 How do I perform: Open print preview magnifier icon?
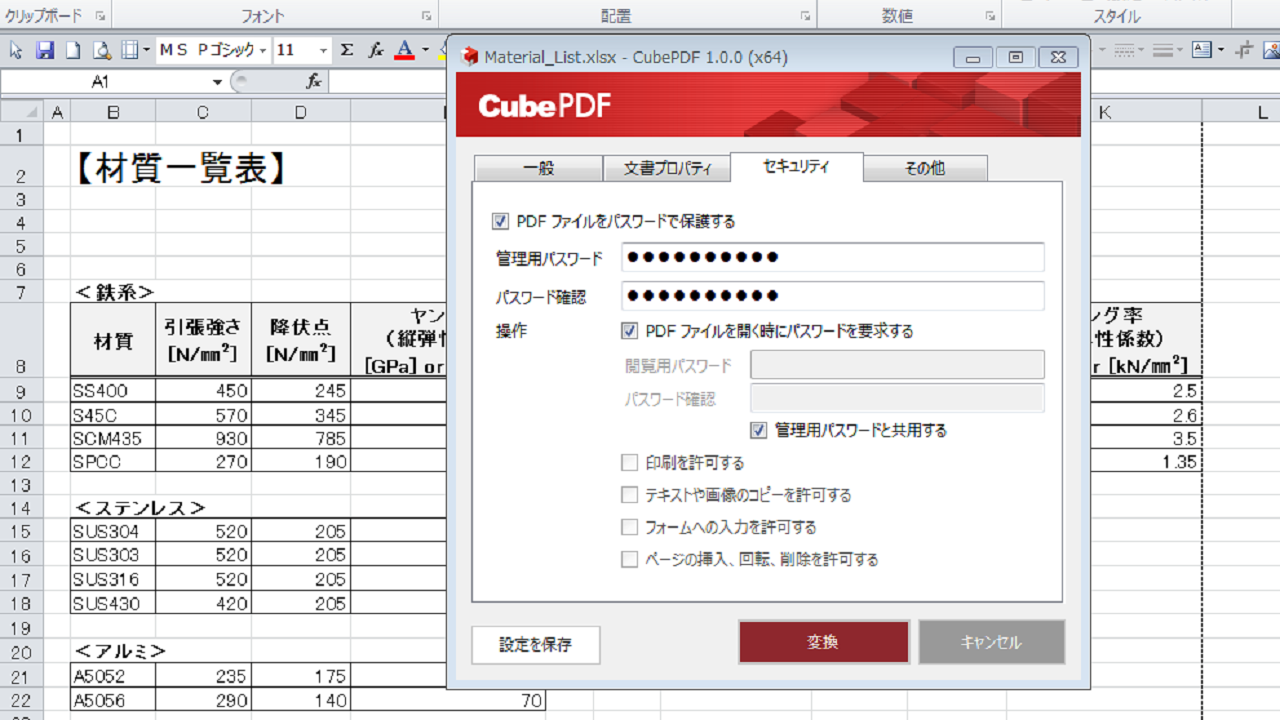[x=101, y=50]
